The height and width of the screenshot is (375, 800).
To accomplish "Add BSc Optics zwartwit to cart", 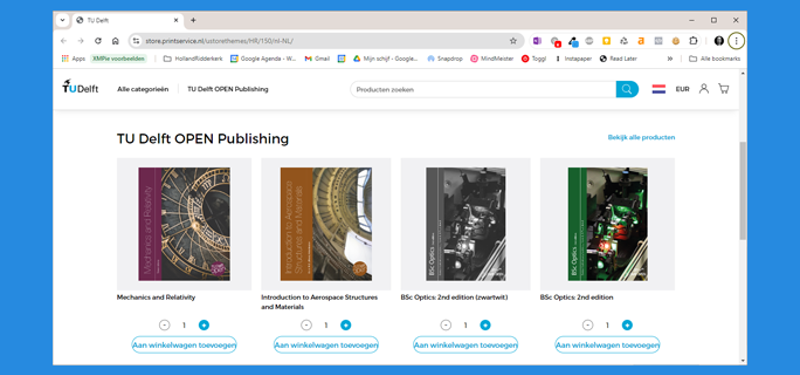I will 465,345.
